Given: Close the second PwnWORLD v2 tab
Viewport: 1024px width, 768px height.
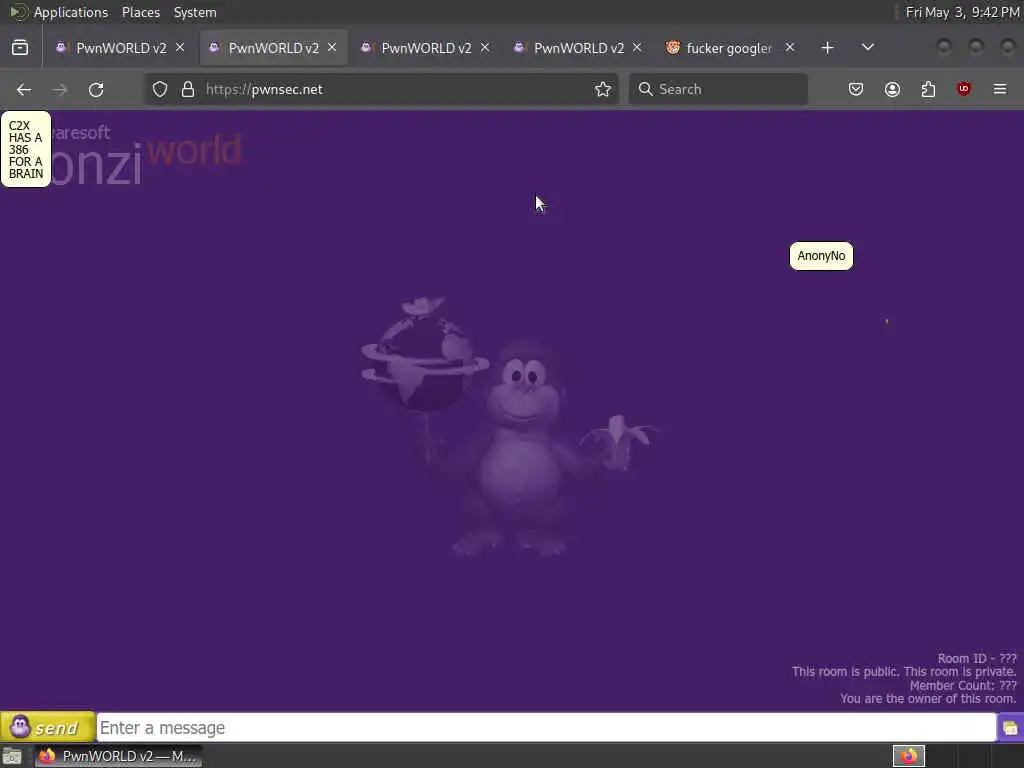Looking at the screenshot, I should coord(332,48).
